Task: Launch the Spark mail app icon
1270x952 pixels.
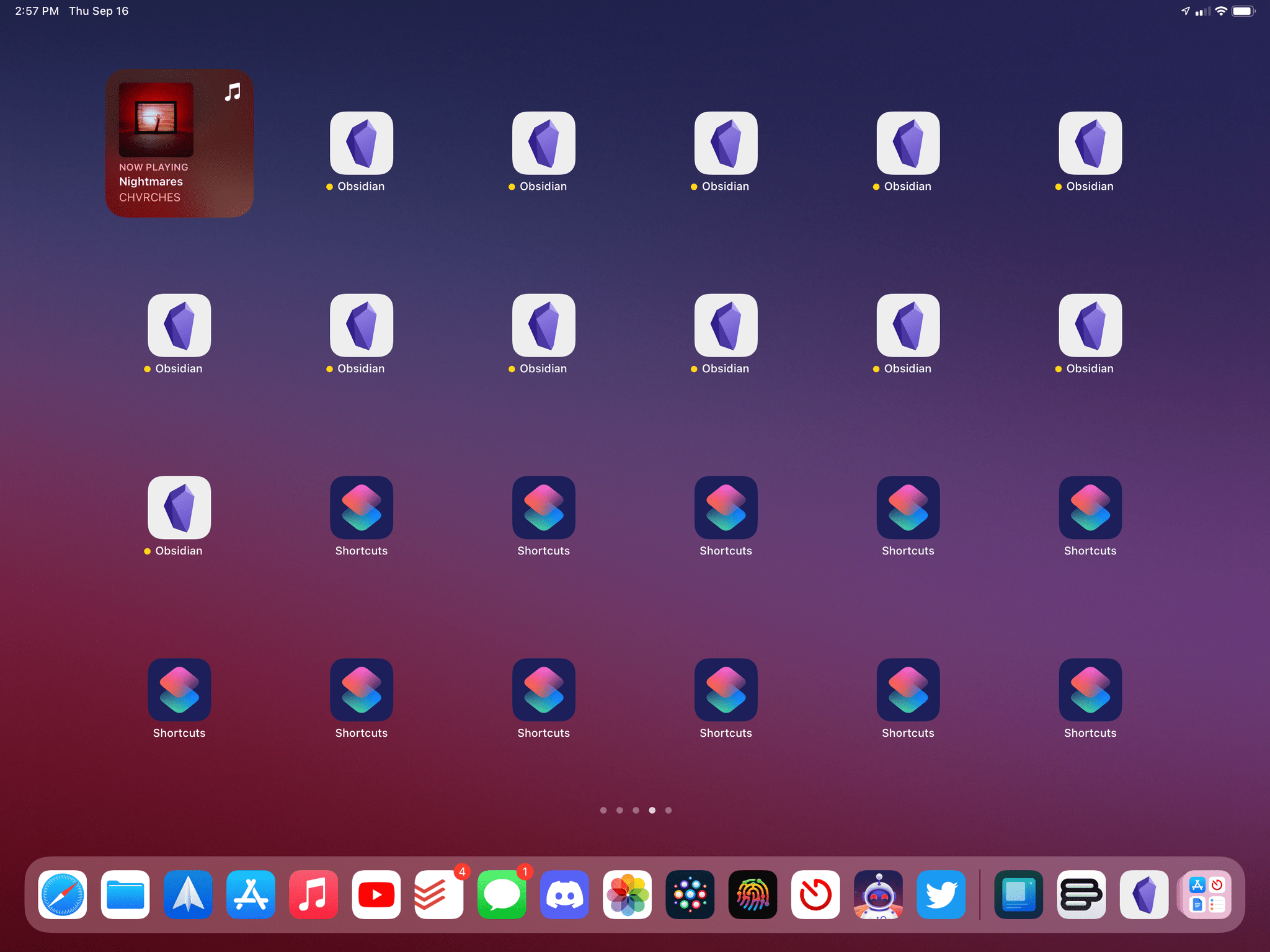Action: tap(188, 894)
